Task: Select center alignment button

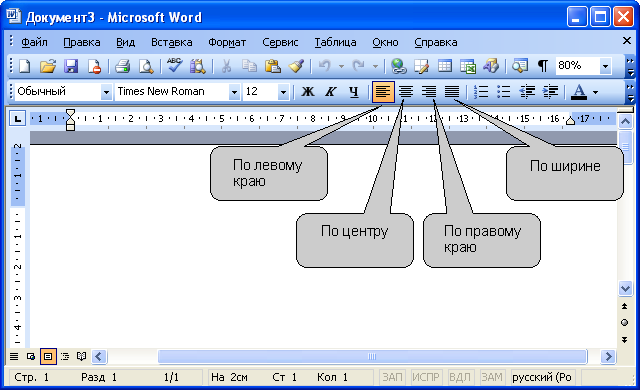Action: pyautogui.click(x=406, y=91)
